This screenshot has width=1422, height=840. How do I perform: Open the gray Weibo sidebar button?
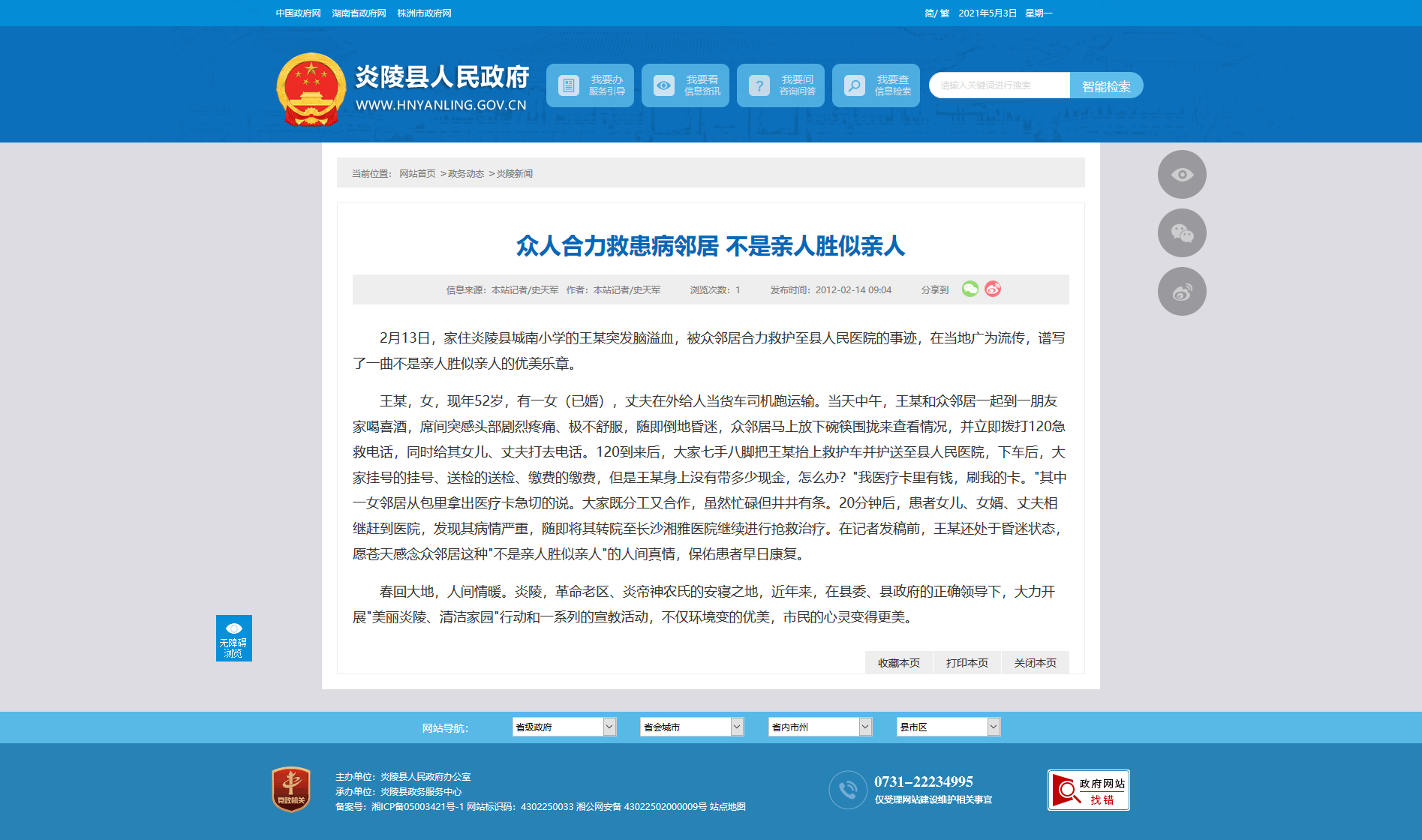pyautogui.click(x=1182, y=292)
